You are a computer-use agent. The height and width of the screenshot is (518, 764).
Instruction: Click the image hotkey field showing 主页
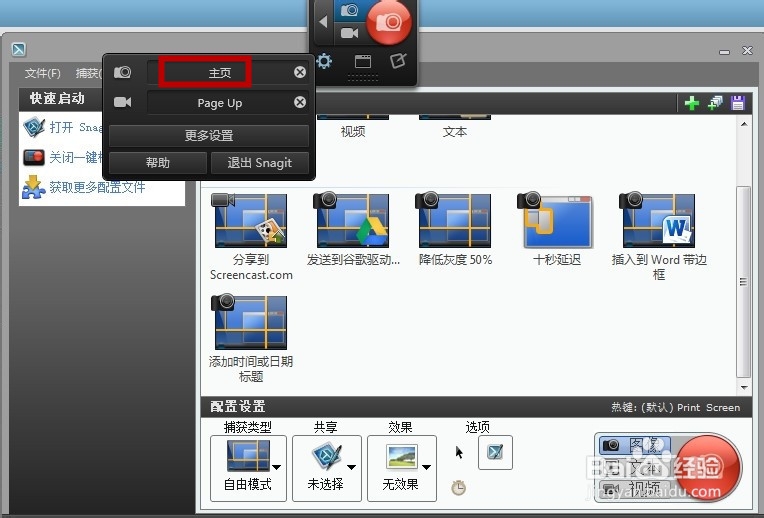[x=220, y=73]
